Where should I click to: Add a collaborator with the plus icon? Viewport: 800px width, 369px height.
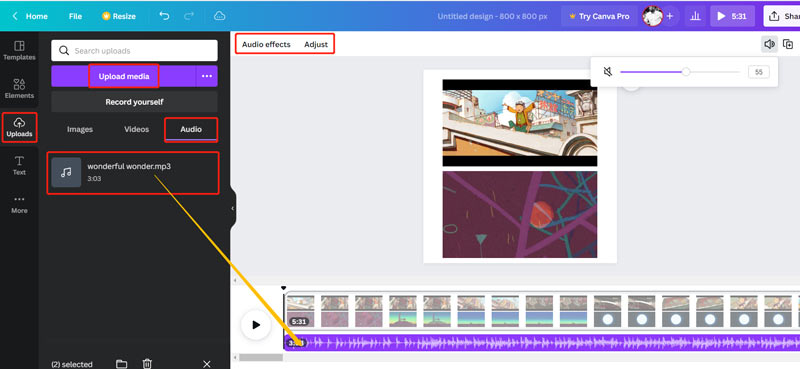pos(670,16)
